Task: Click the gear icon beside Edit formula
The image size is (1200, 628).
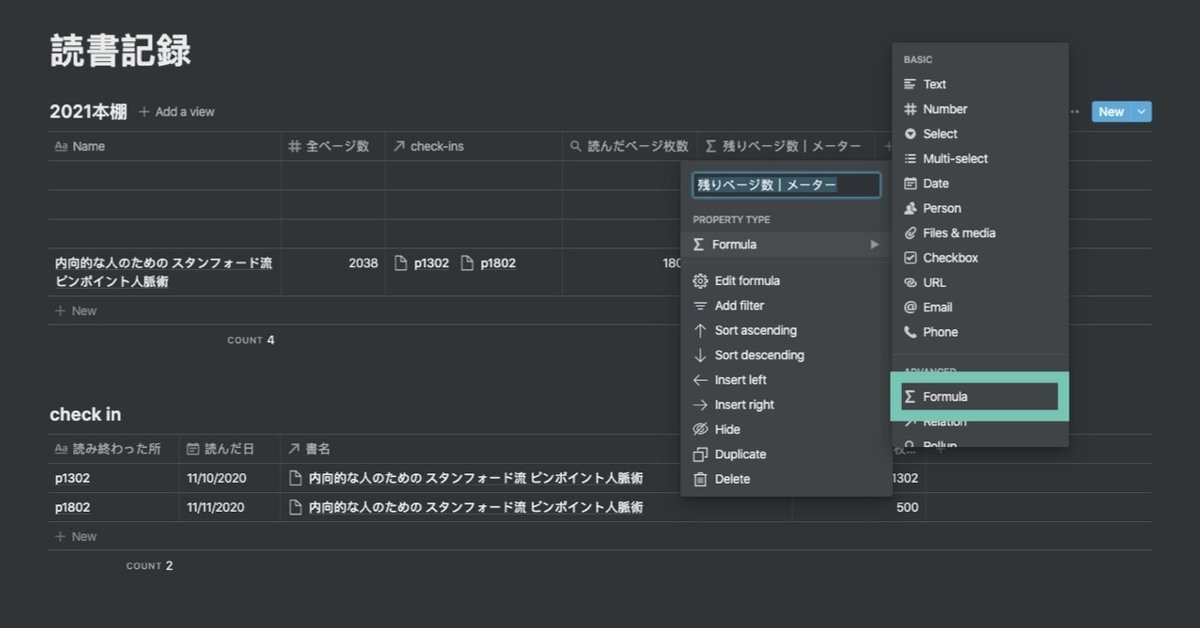Action: (700, 281)
